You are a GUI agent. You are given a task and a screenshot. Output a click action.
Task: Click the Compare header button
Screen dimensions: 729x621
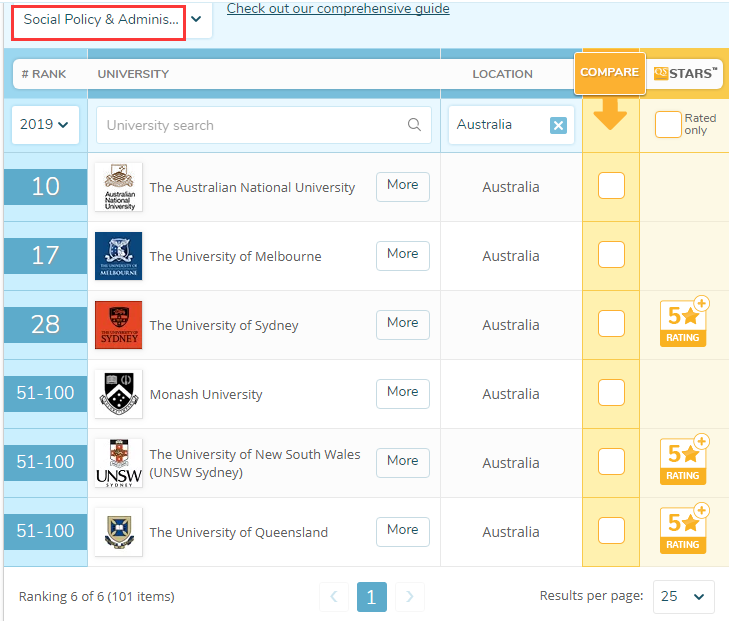click(609, 72)
